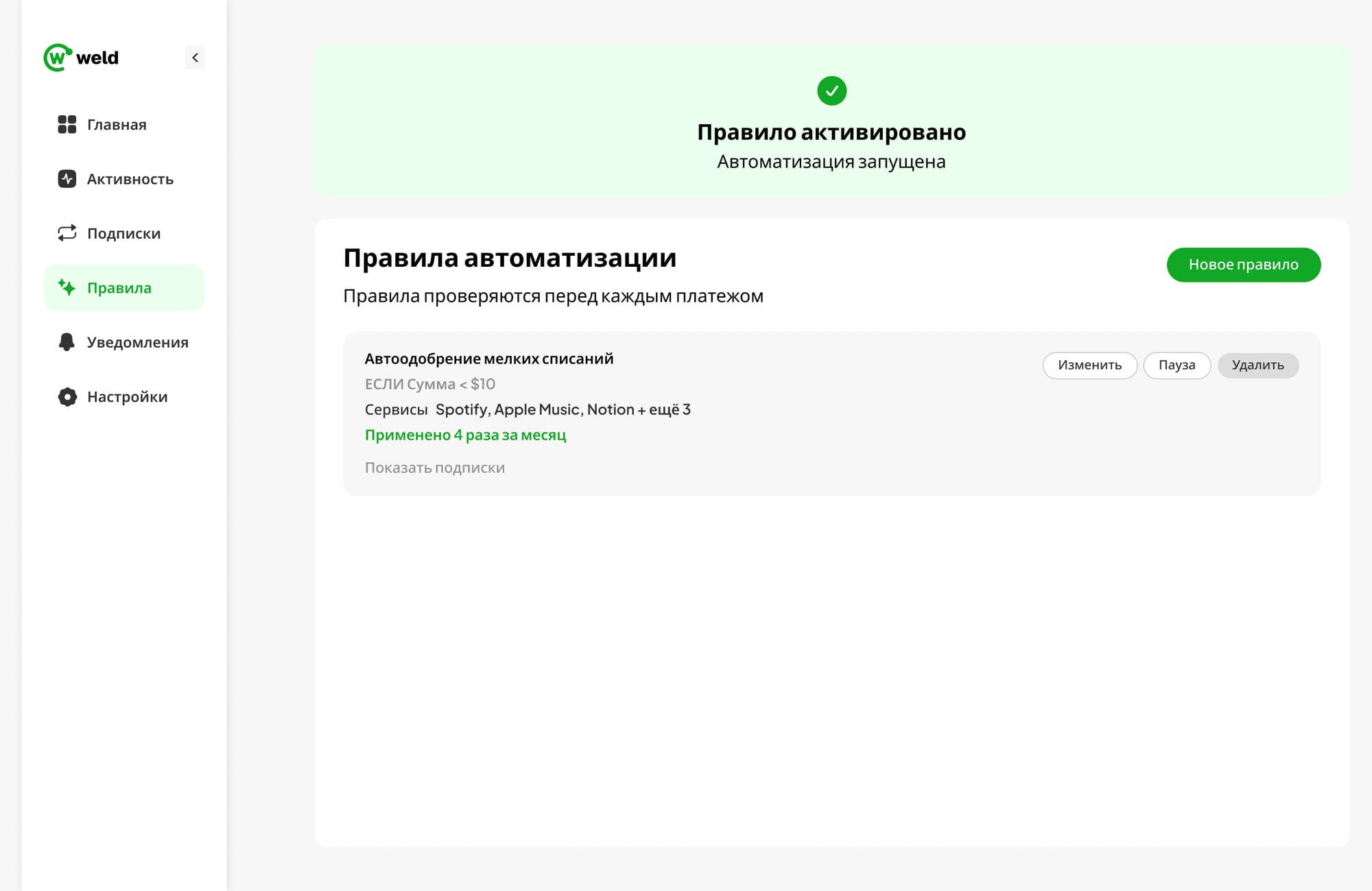Click the Правила автоматизации heading
Viewport: 1372px width, 891px height.
coord(510,258)
